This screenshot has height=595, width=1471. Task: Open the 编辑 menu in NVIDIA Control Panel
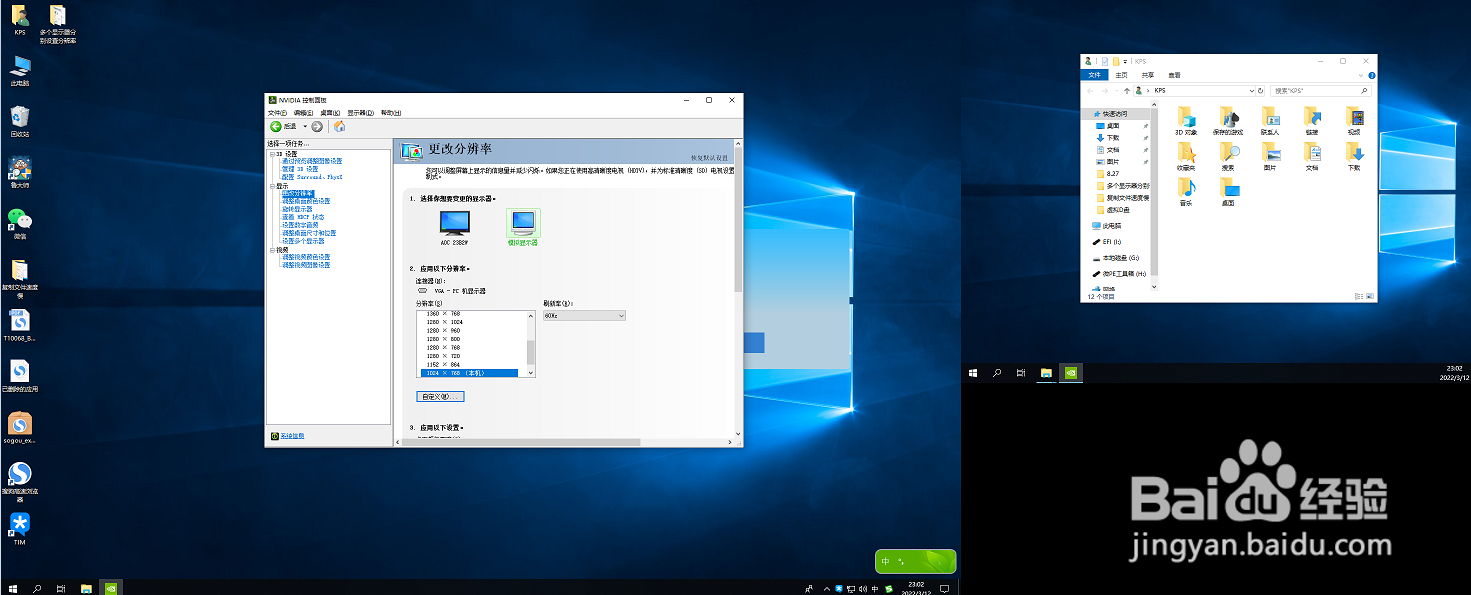pos(302,113)
